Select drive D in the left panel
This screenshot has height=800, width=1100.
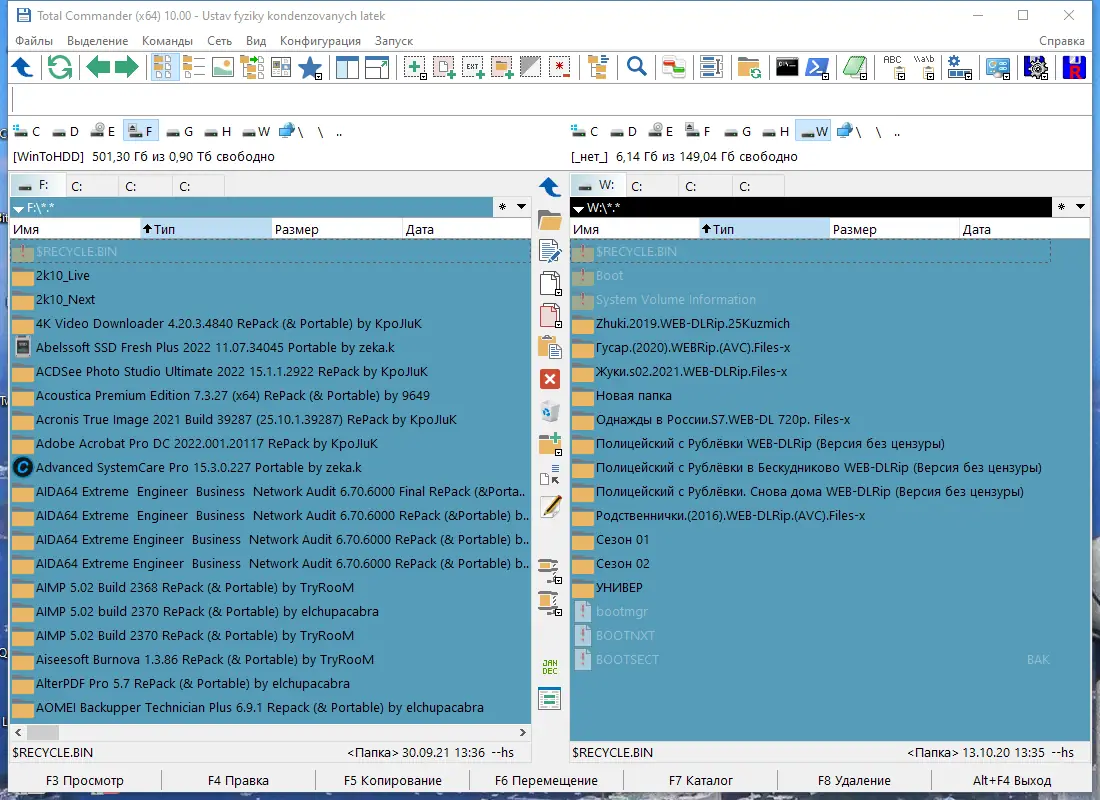point(67,131)
